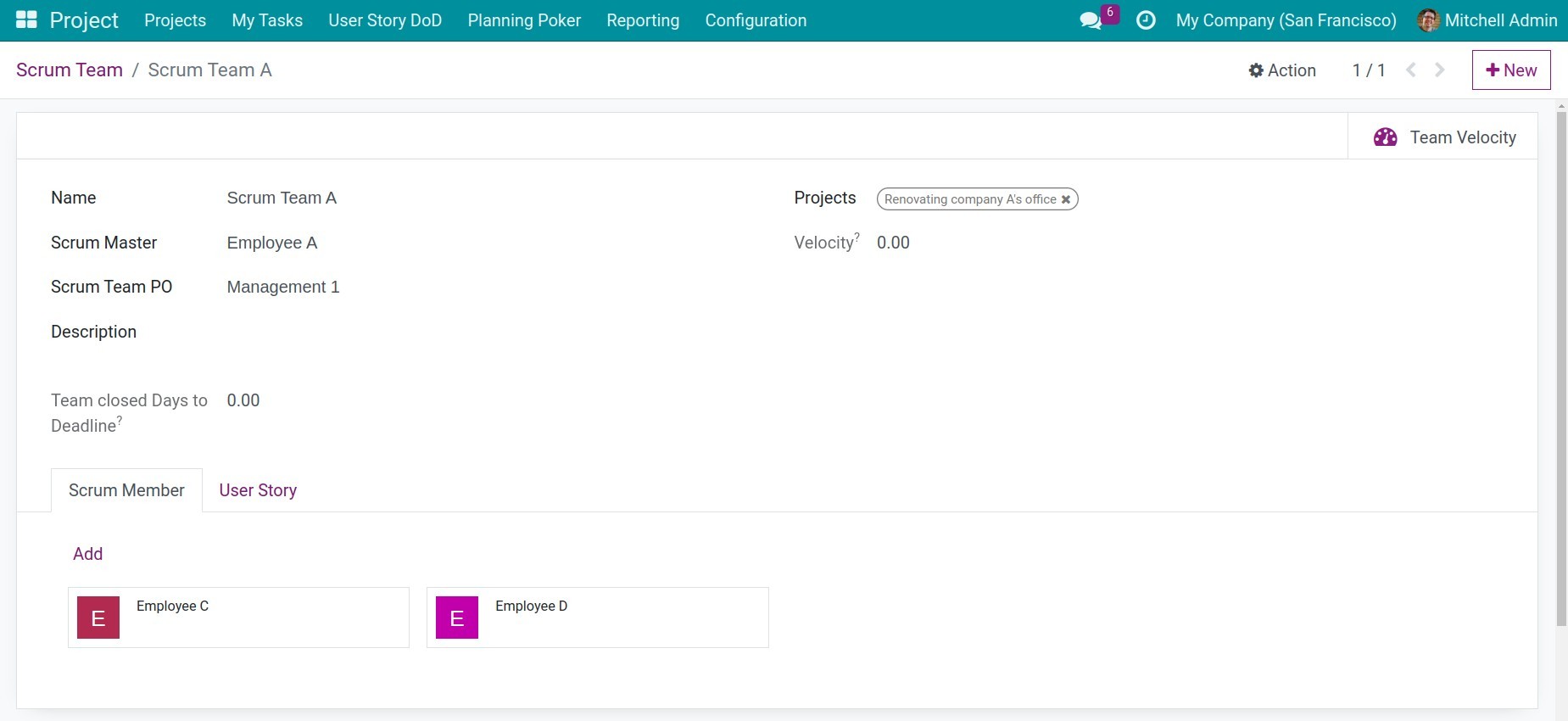Open the Projects menu

coord(176,20)
